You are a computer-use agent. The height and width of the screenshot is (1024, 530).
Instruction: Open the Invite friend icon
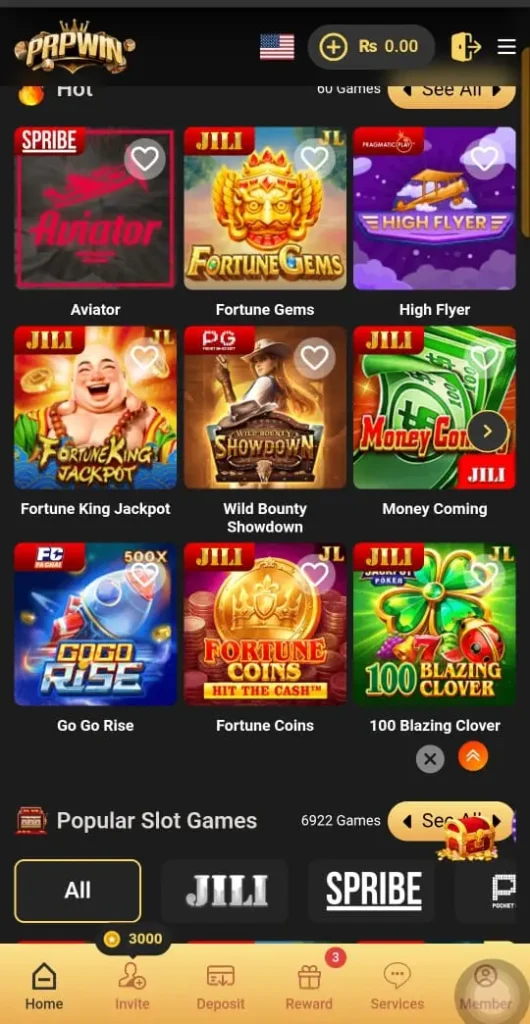[x=132, y=977]
